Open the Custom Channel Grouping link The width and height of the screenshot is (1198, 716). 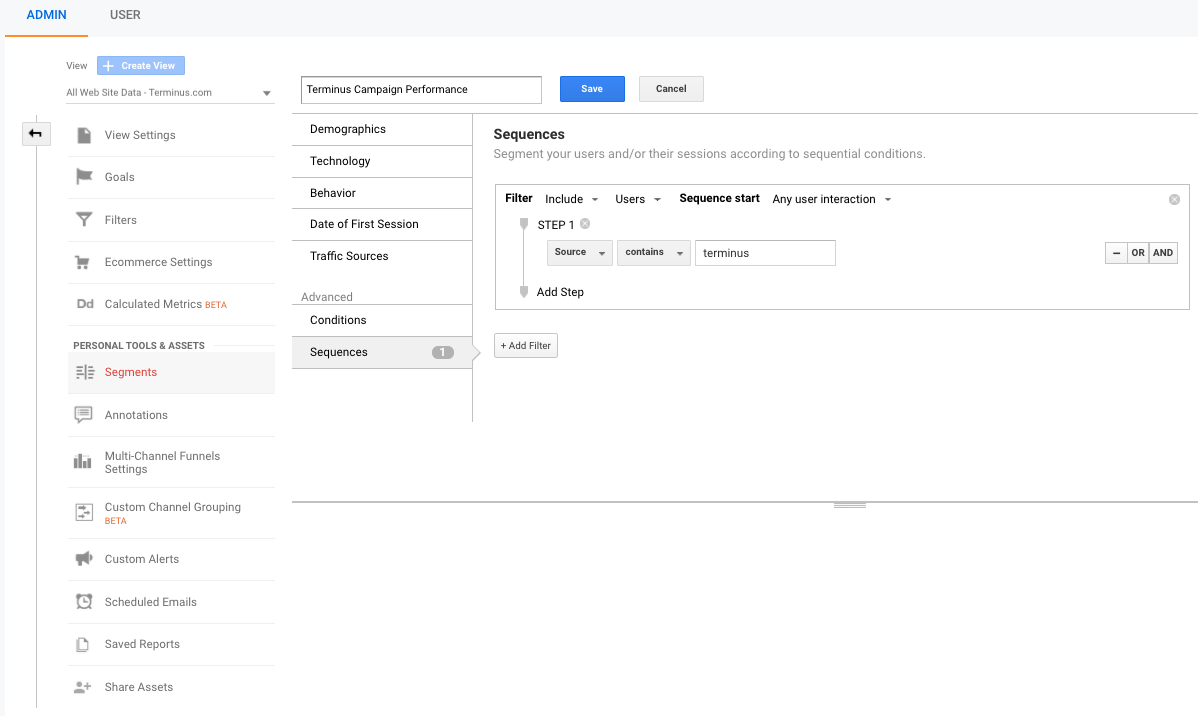point(173,507)
